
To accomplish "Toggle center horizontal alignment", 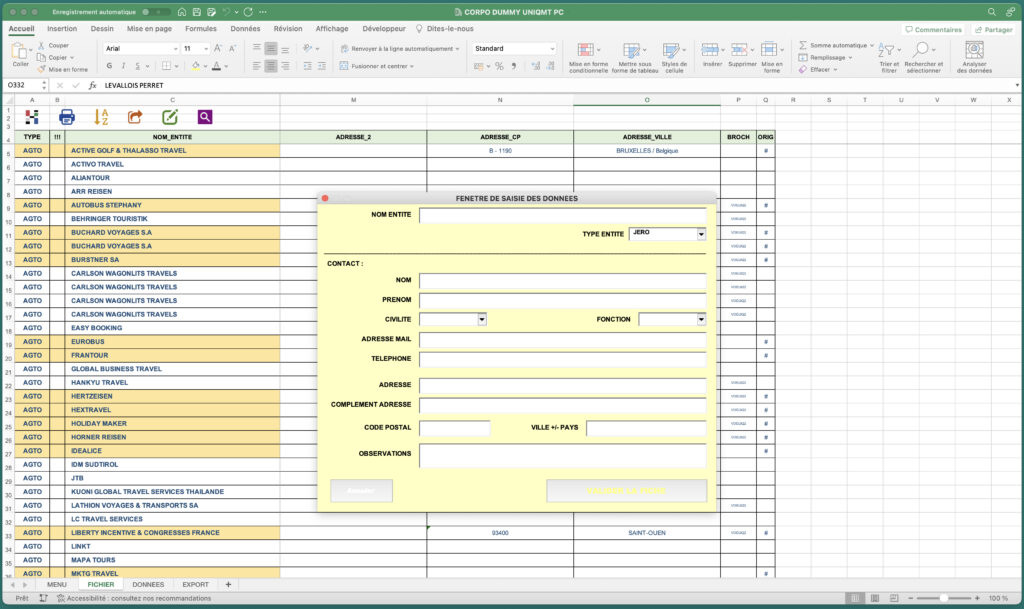I will (270, 66).
